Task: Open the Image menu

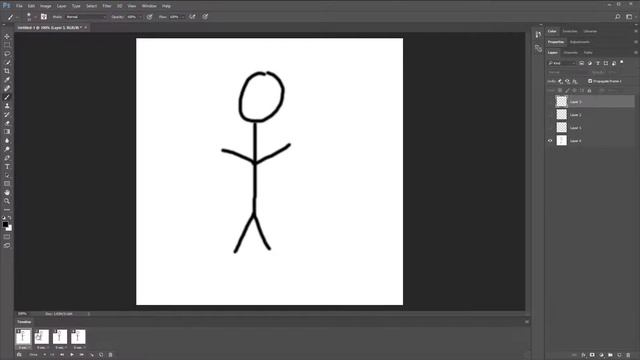Action: (x=45, y=6)
